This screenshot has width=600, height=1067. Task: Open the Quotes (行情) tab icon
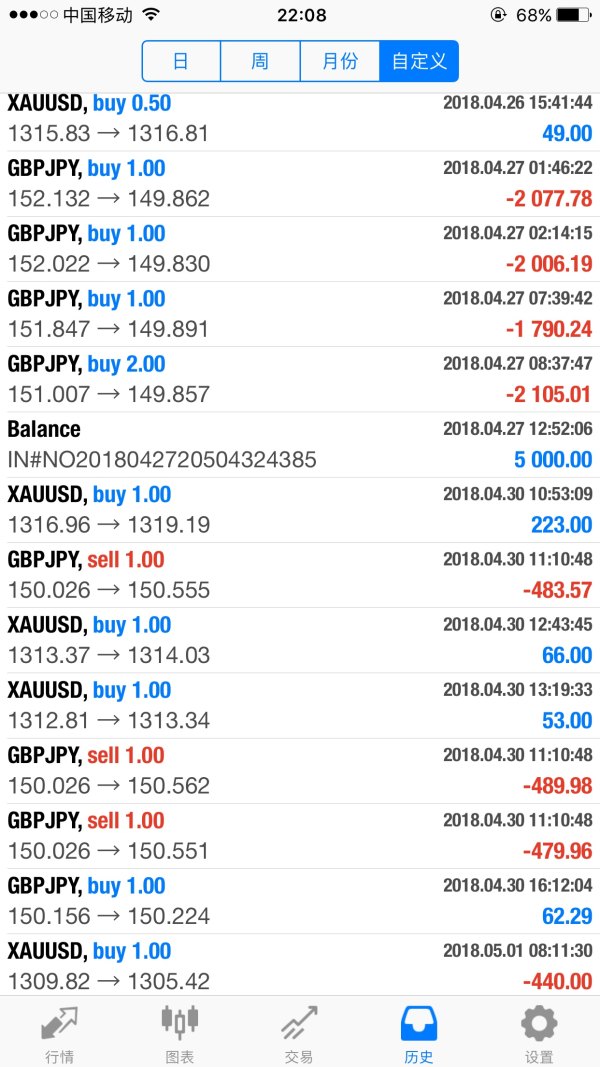[59, 1025]
